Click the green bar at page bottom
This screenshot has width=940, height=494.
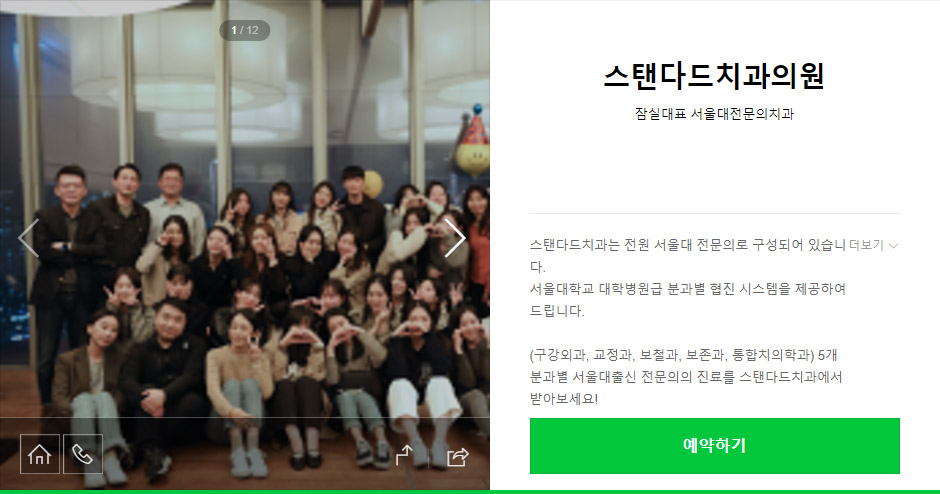(470, 492)
